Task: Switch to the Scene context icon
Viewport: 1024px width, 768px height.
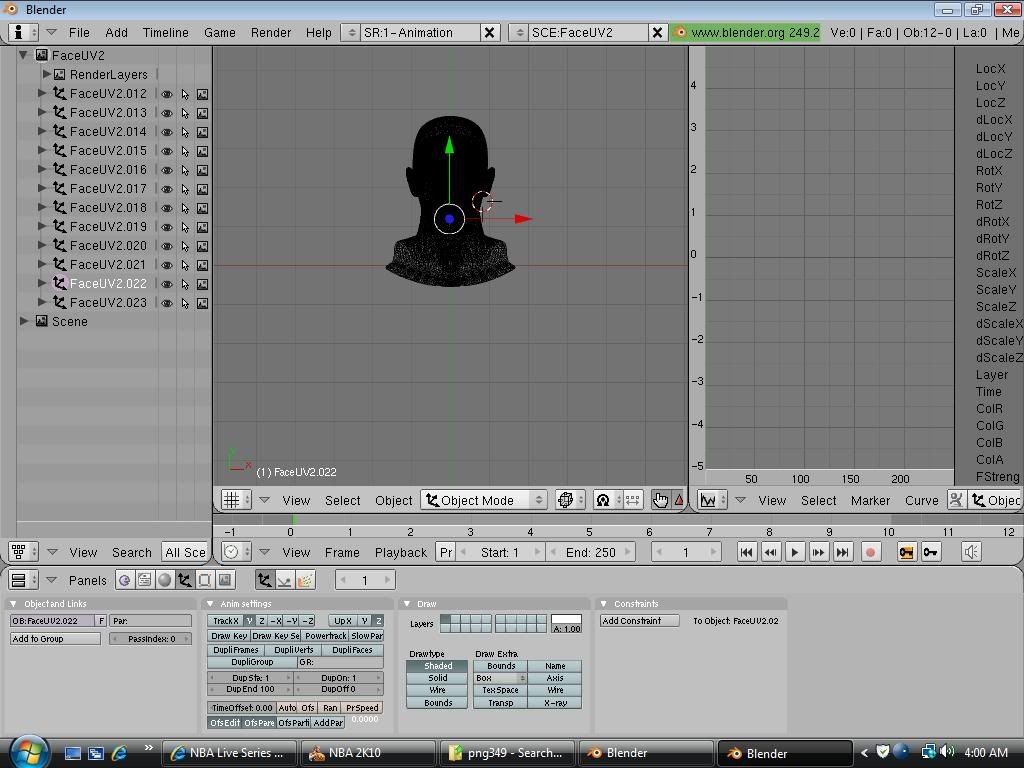Action: click(x=225, y=580)
